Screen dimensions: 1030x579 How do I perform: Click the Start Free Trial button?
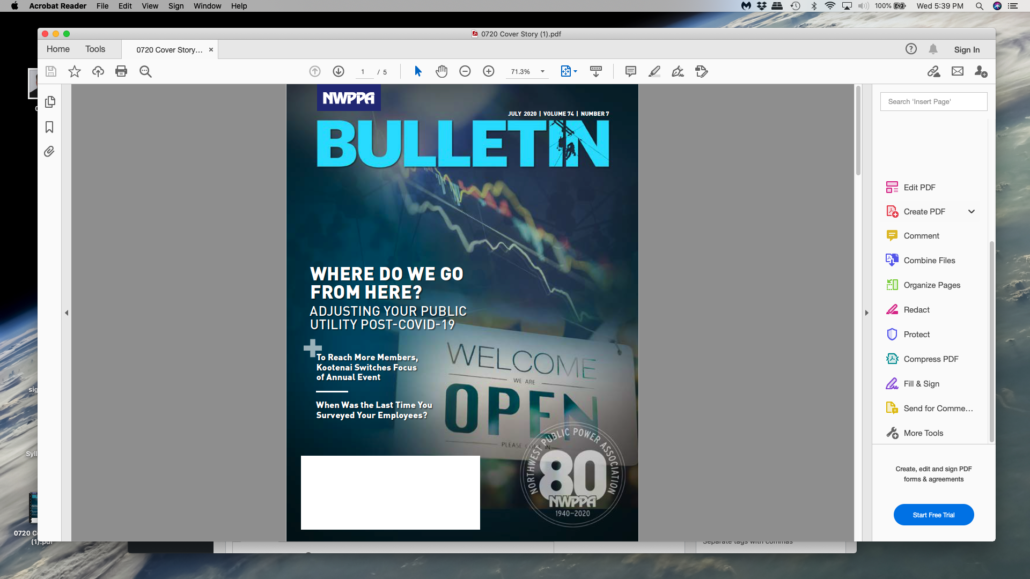pos(933,515)
